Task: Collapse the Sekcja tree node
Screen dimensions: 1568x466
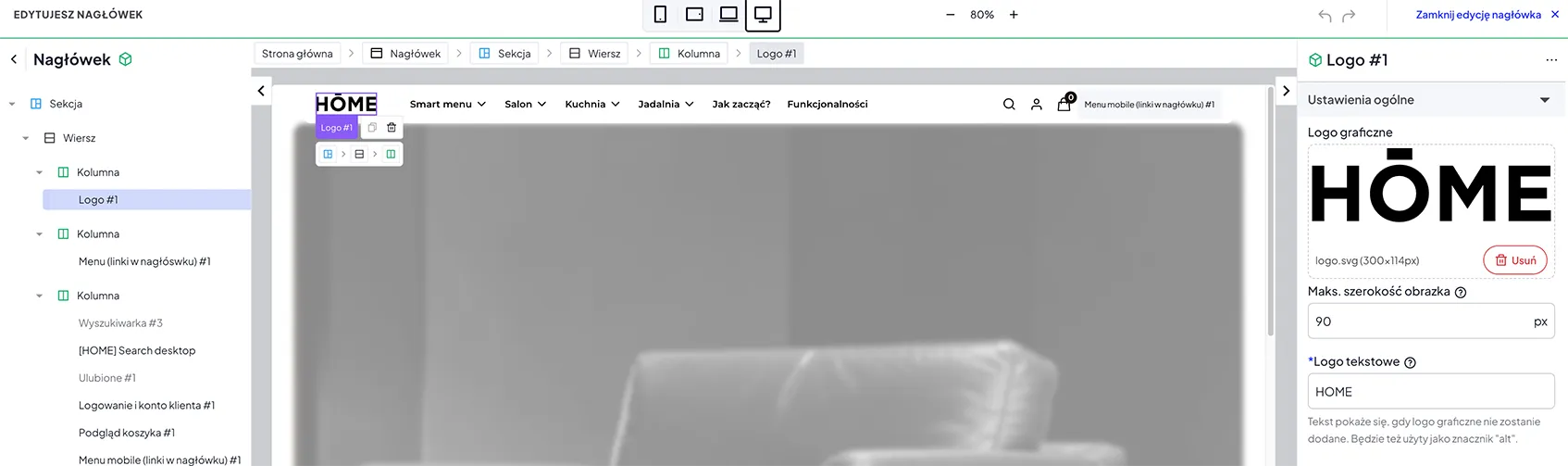Action: tap(12, 104)
